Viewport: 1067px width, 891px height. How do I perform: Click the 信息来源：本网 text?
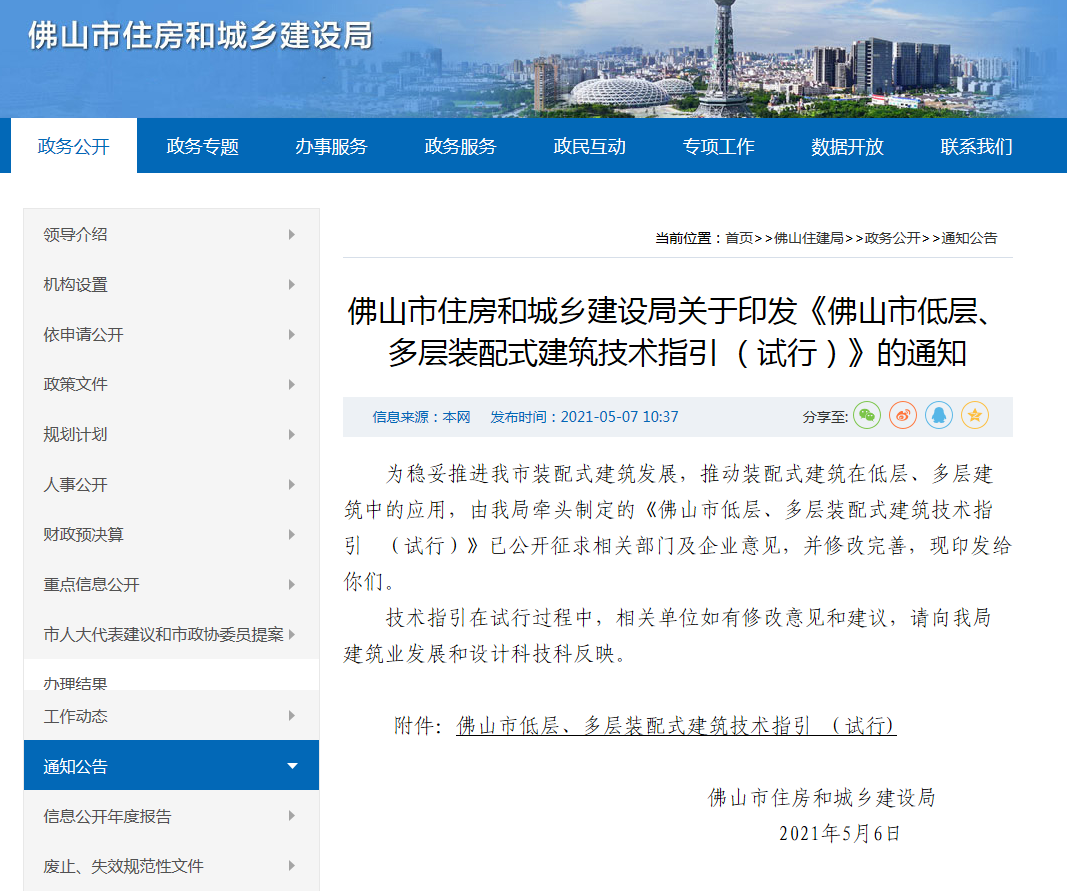pos(421,417)
